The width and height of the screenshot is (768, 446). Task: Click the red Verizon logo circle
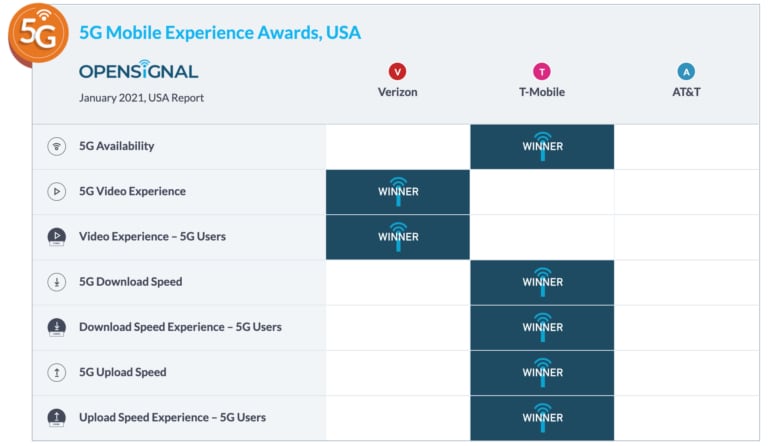pyautogui.click(x=397, y=71)
